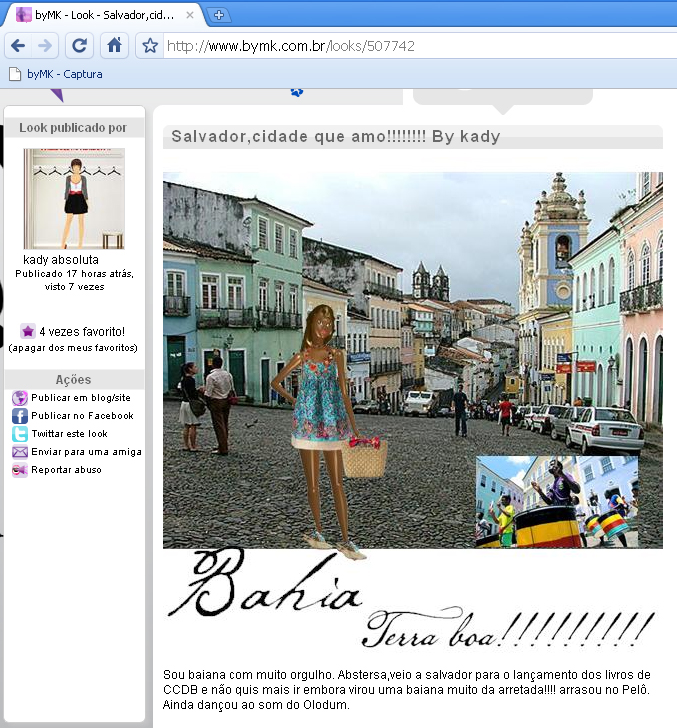The height and width of the screenshot is (728, 677).
Task: Click the purple favorite star icon
Action: [27, 331]
